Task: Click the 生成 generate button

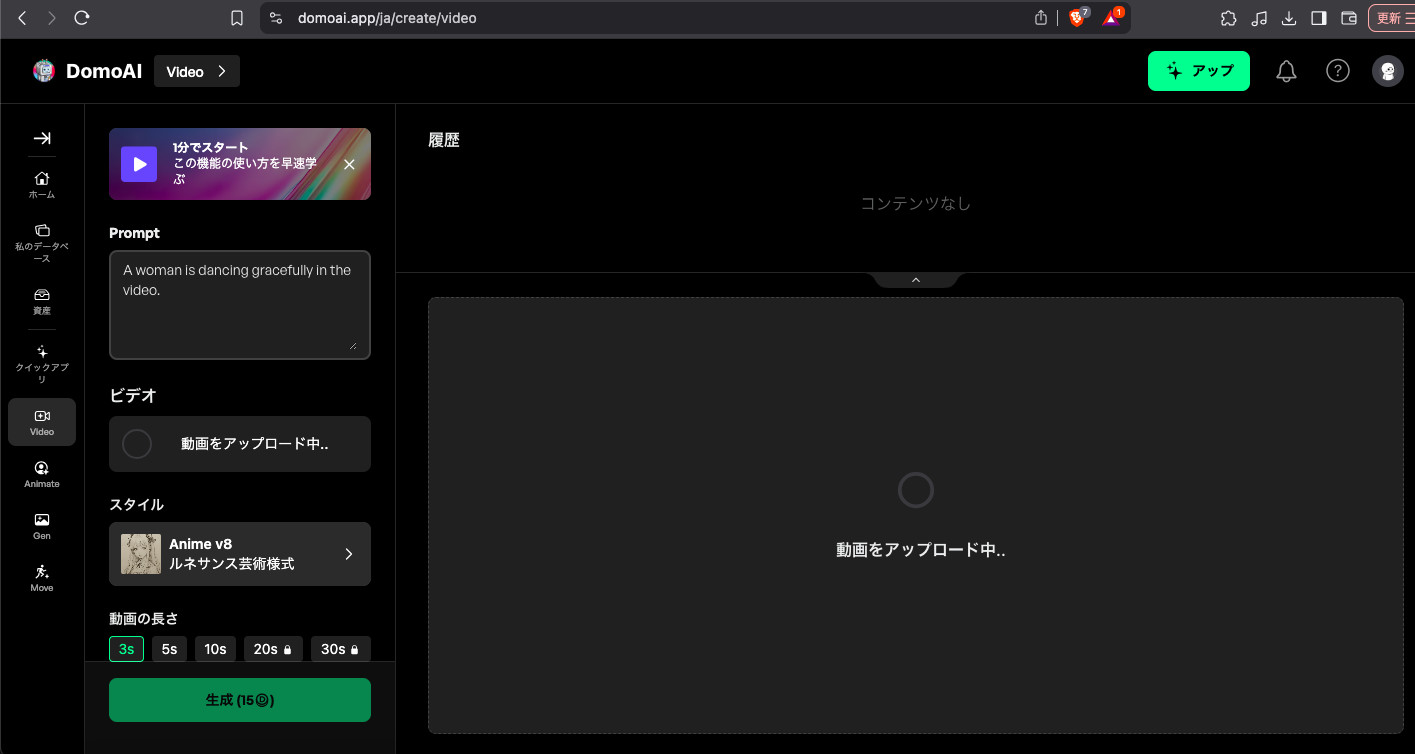Action: [x=240, y=700]
